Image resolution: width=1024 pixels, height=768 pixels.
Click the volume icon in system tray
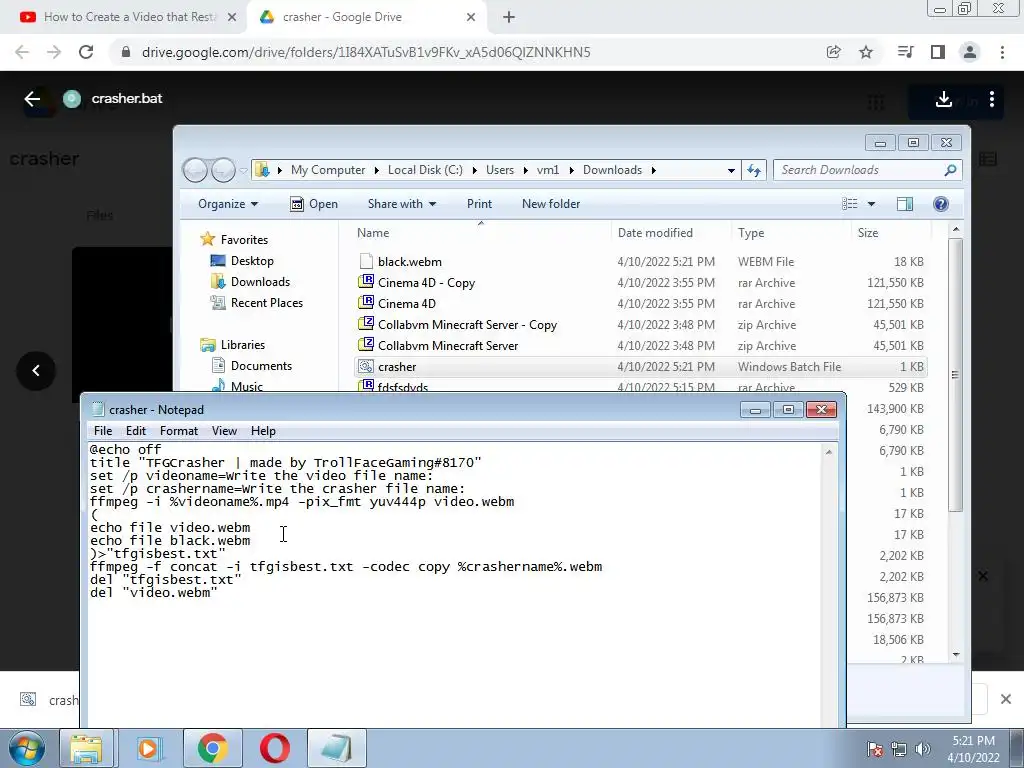922,749
